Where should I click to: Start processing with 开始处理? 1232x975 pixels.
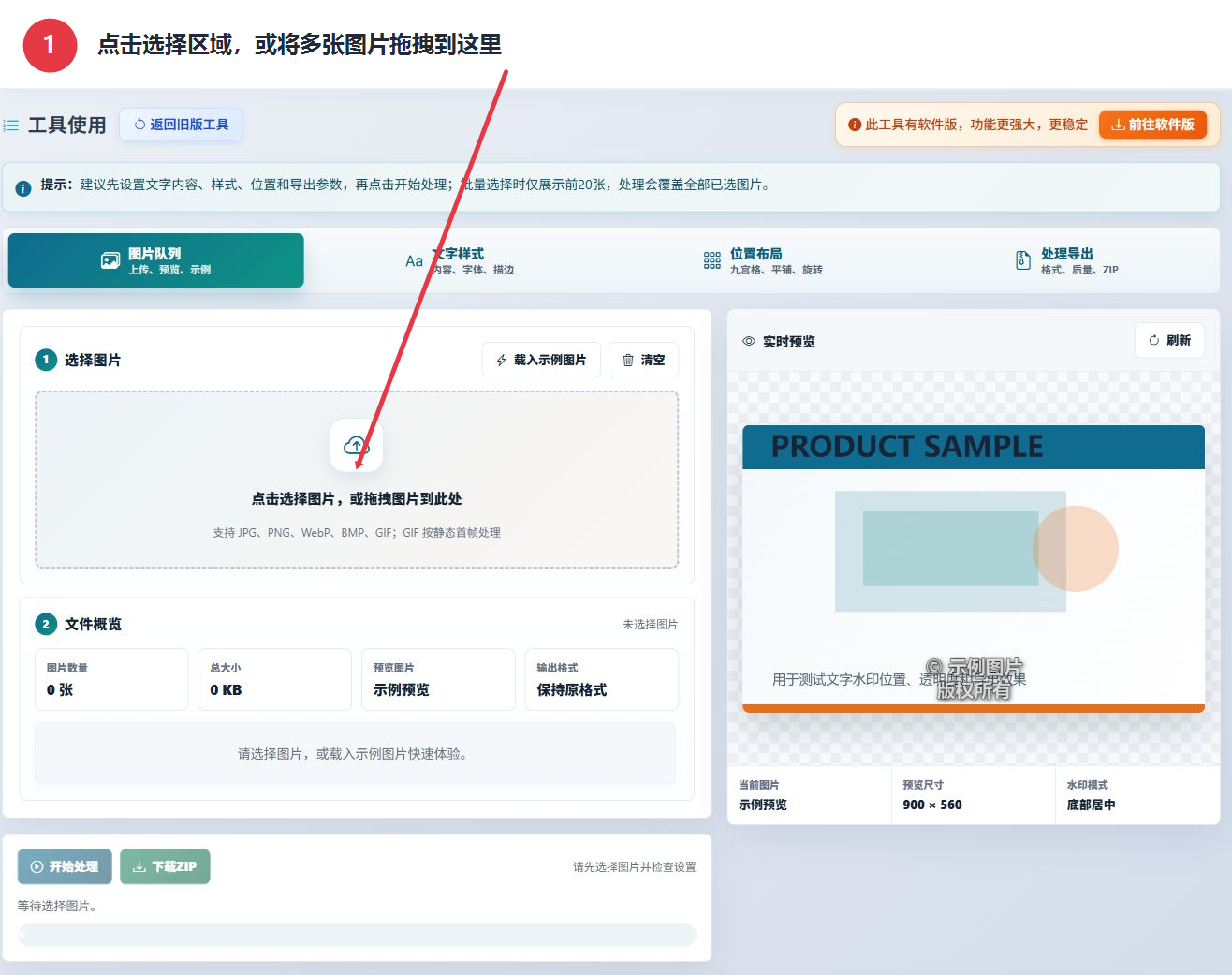65,866
